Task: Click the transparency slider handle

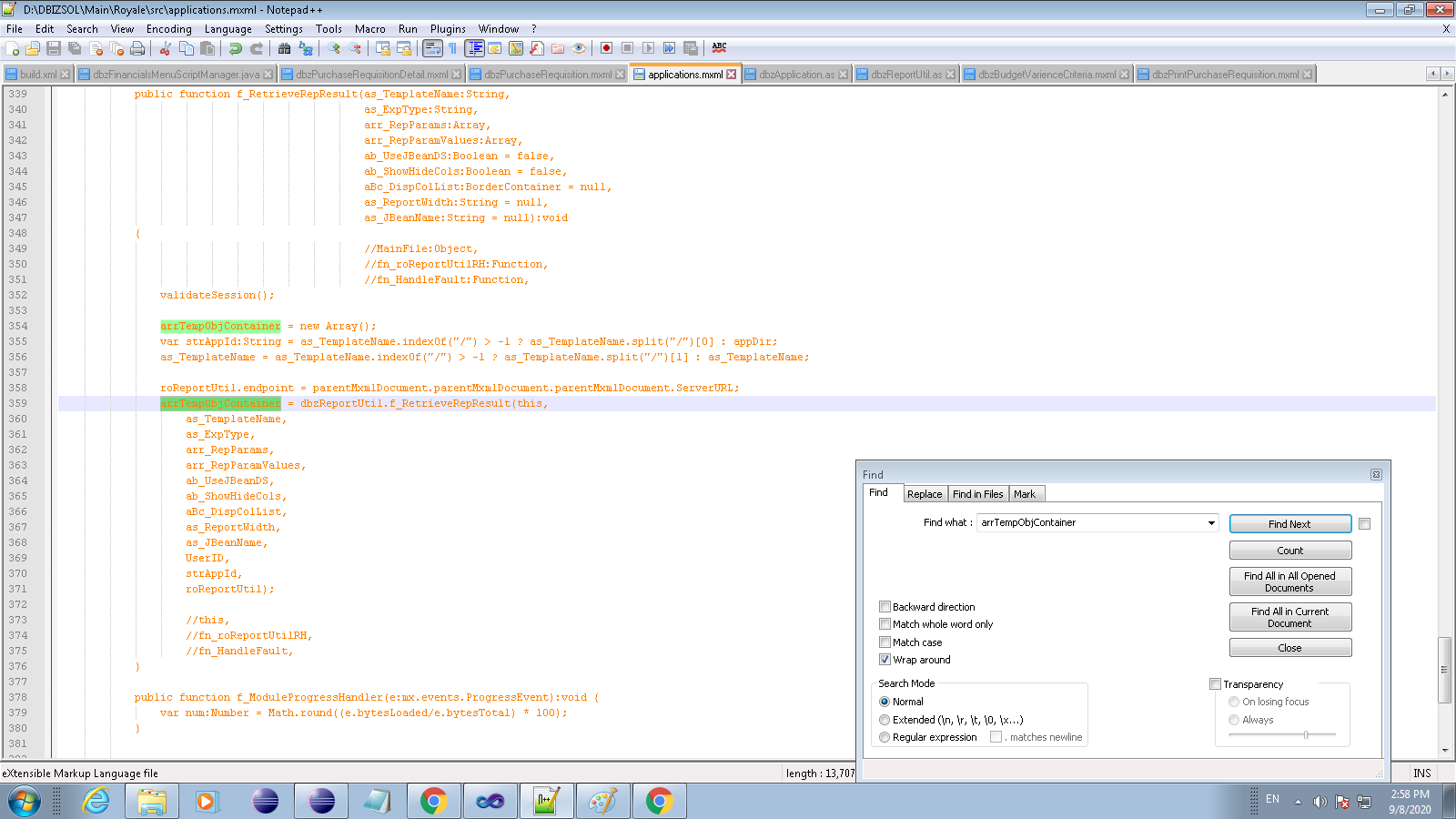Action: click(1306, 734)
